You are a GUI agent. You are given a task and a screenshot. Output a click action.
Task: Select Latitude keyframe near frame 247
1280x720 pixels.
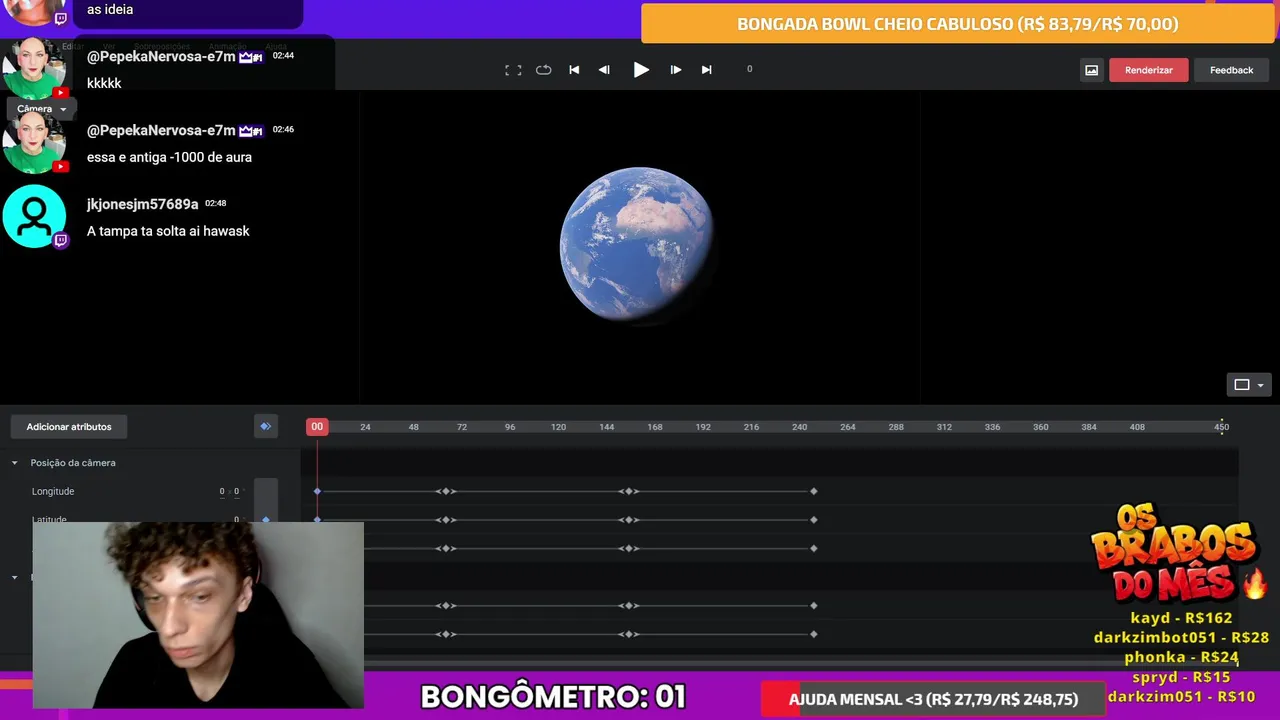(x=814, y=520)
